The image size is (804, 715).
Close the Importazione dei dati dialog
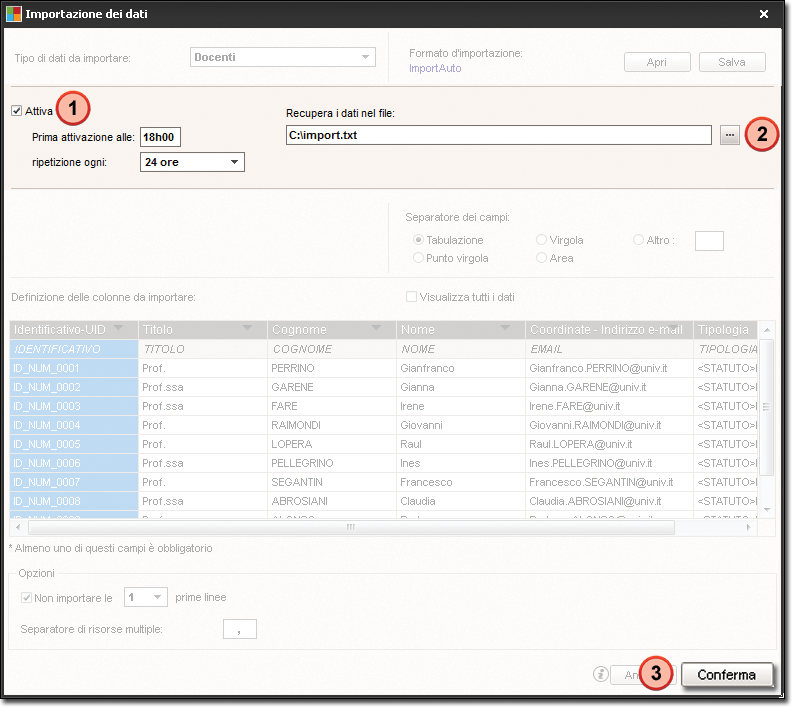click(x=764, y=14)
